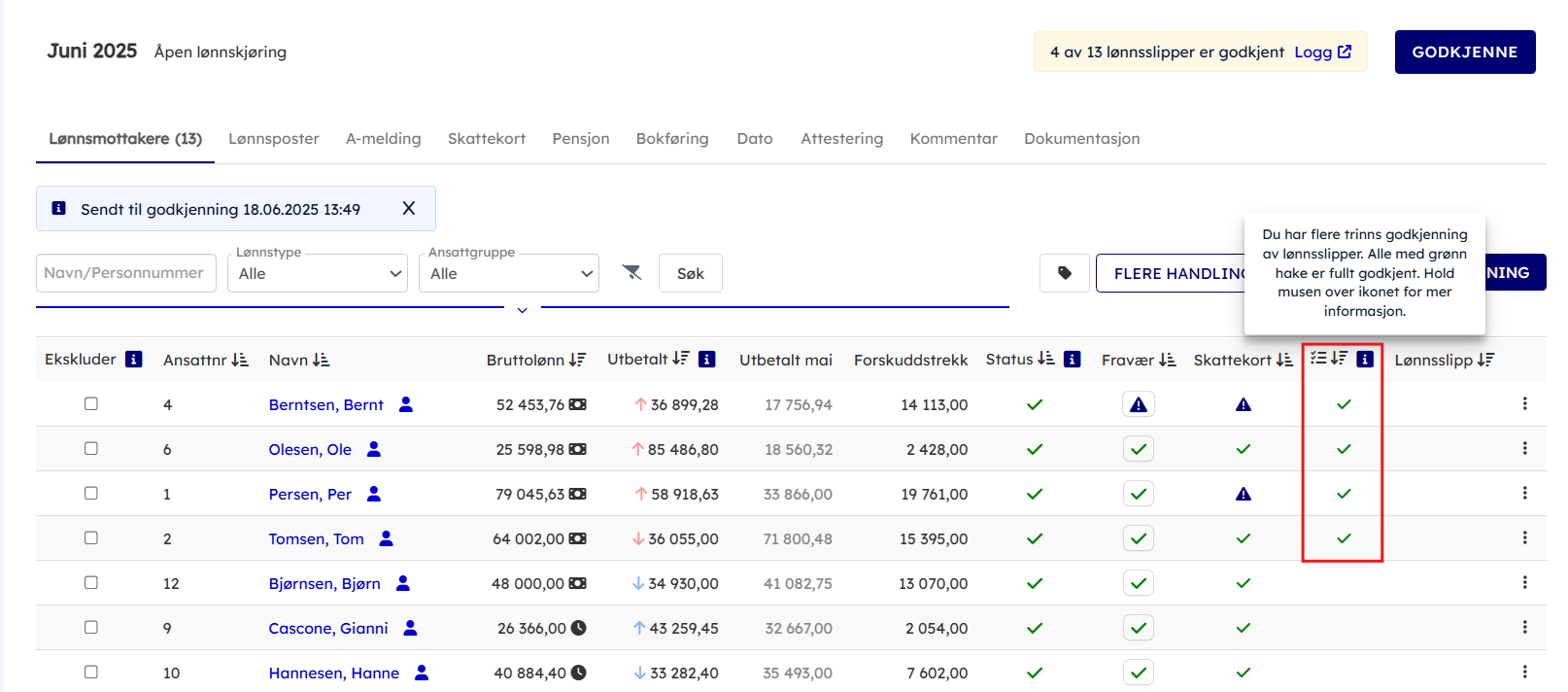Open the Skattekort tab
This screenshot has height=692, width=1568.
coord(486,139)
